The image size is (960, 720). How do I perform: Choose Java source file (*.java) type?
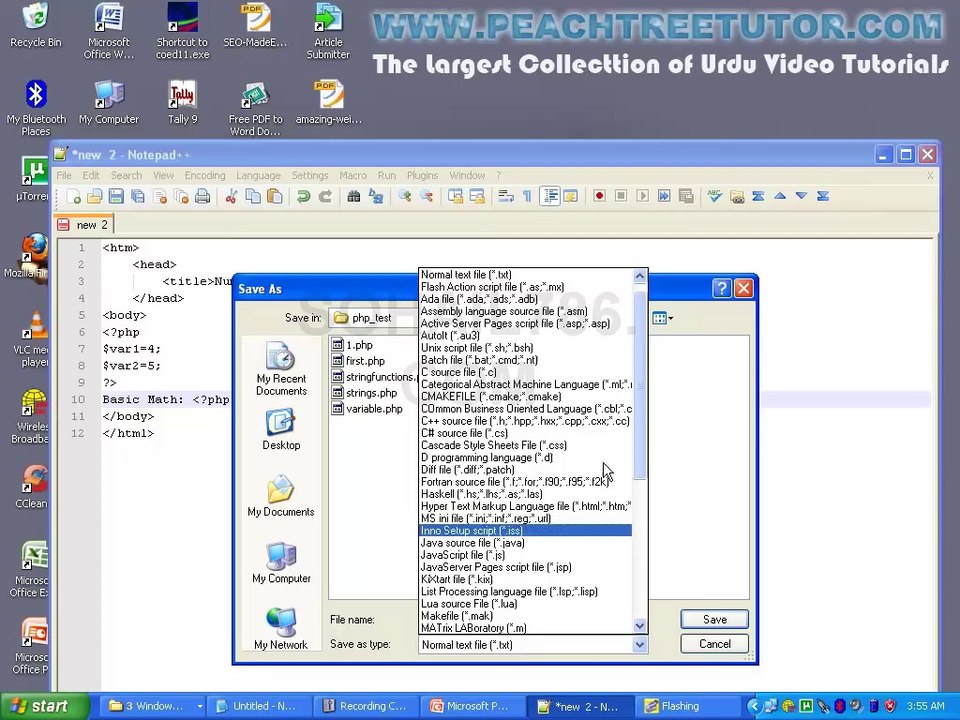[x=525, y=543]
